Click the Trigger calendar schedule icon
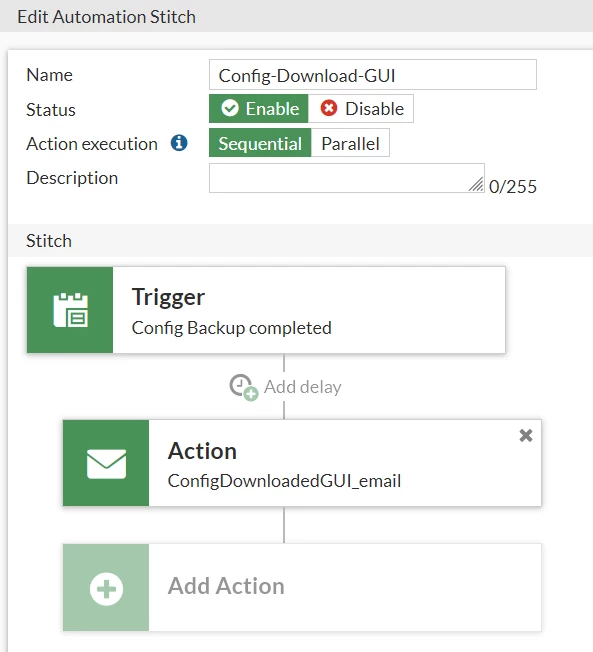Image resolution: width=593 pixels, height=652 pixels. pyautogui.click(x=70, y=310)
